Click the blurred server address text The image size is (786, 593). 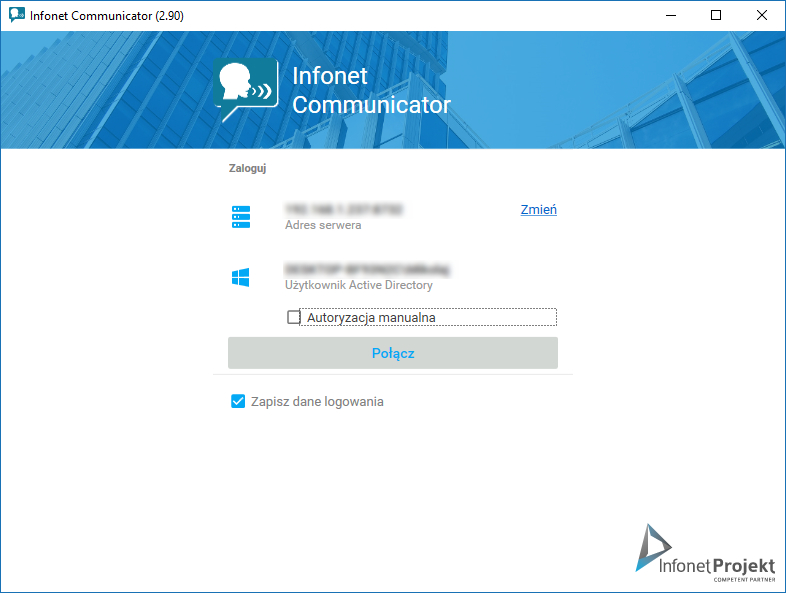click(343, 209)
